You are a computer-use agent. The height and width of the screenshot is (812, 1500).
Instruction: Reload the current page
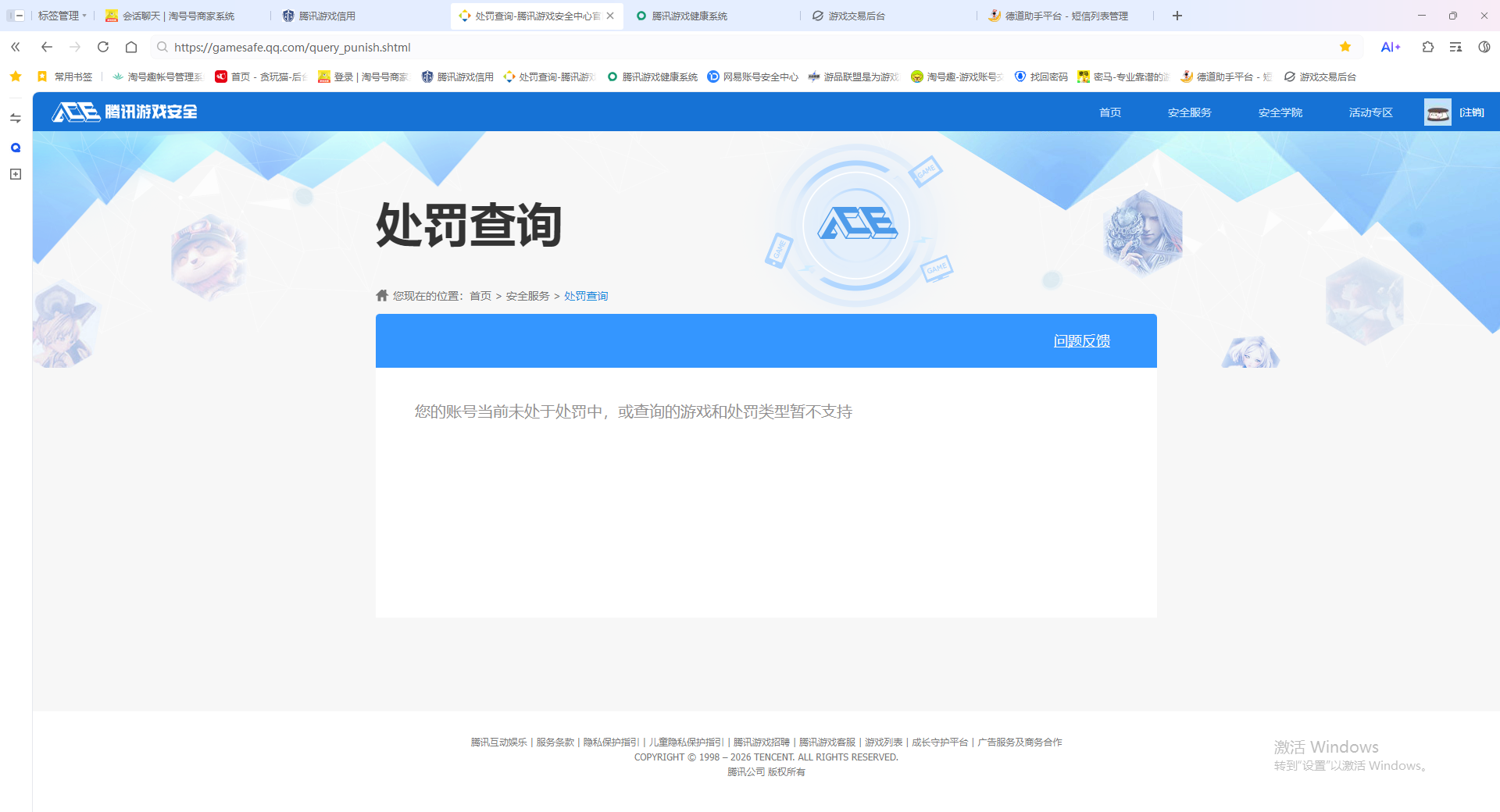[103, 47]
